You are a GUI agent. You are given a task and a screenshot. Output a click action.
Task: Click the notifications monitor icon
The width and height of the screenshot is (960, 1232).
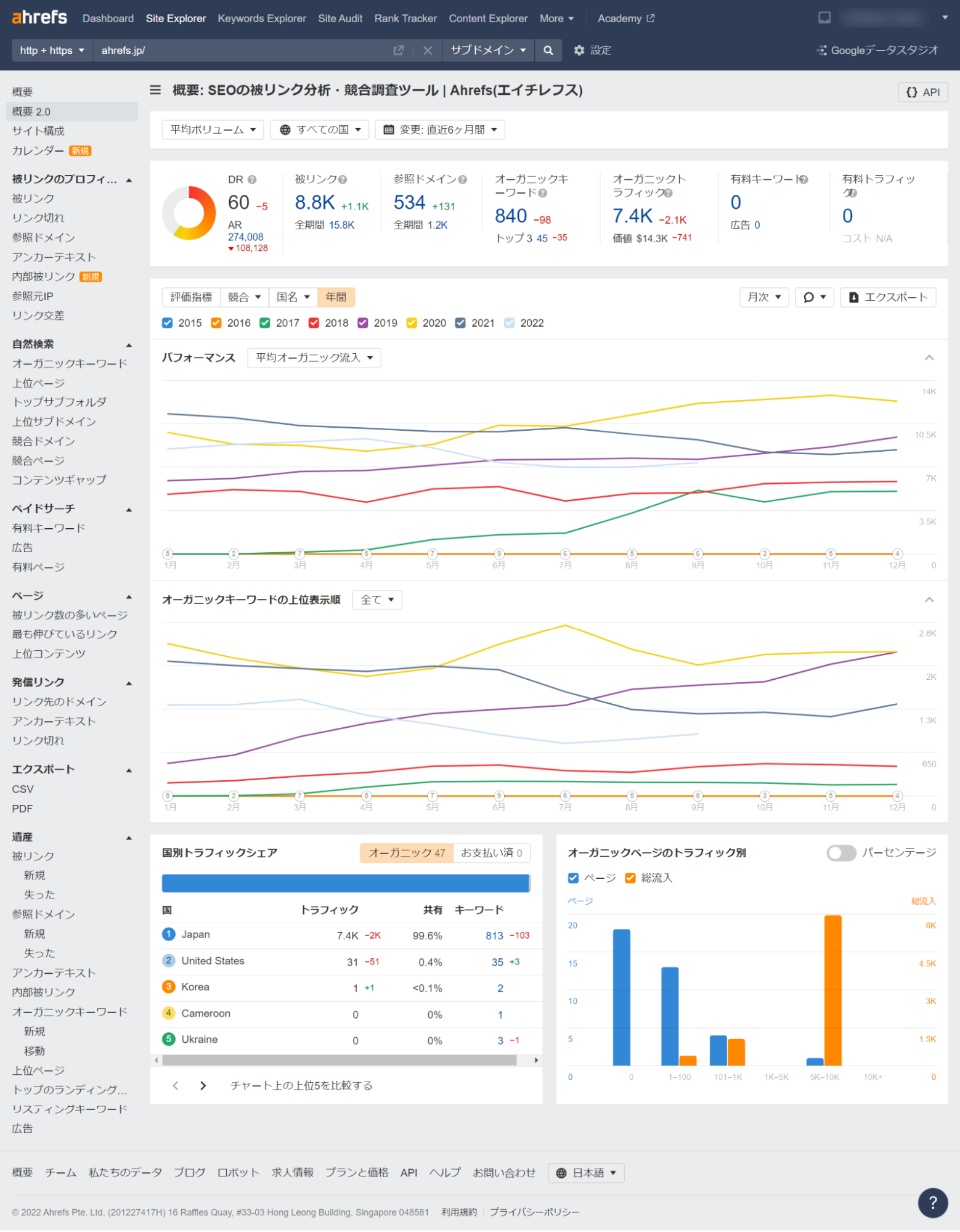pyautogui.click(x=824, y=18)
